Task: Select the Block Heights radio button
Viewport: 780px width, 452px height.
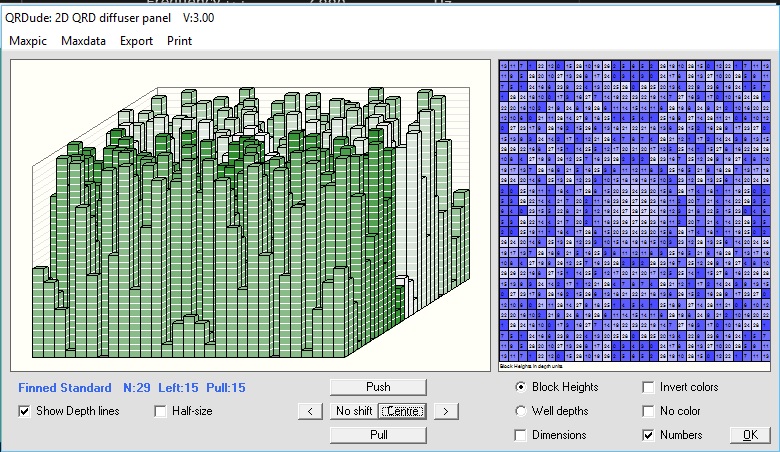Action: [520, 387]
